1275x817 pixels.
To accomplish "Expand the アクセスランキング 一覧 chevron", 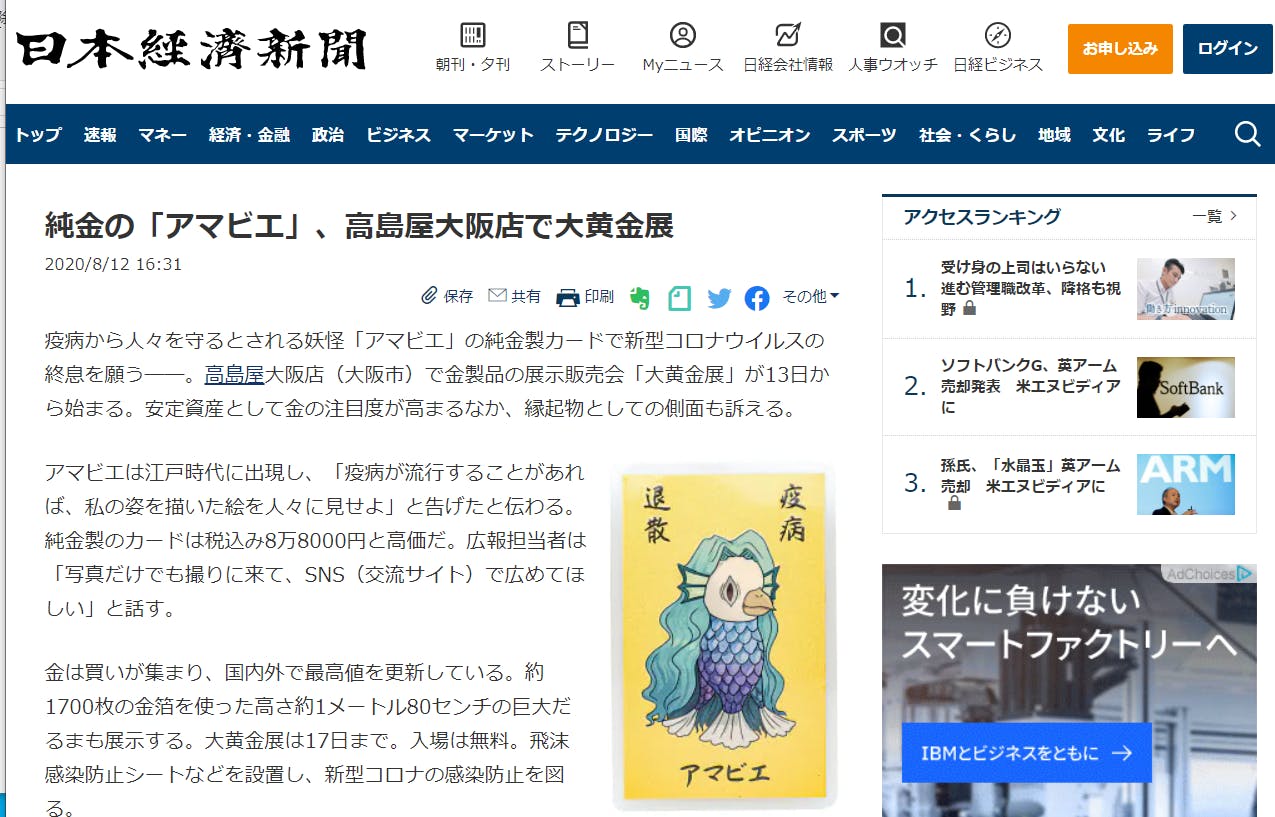I will (x=1215, y=216).
